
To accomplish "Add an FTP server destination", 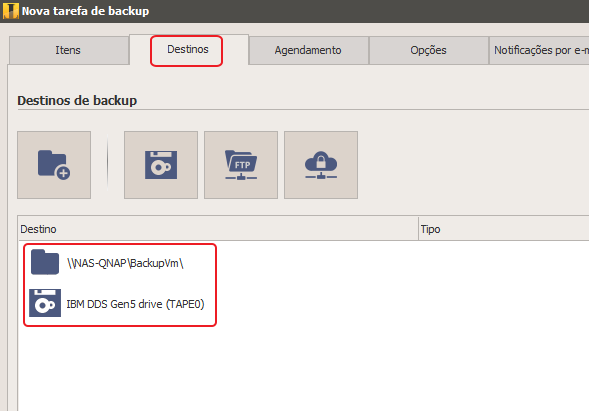I will pos(241,165).
